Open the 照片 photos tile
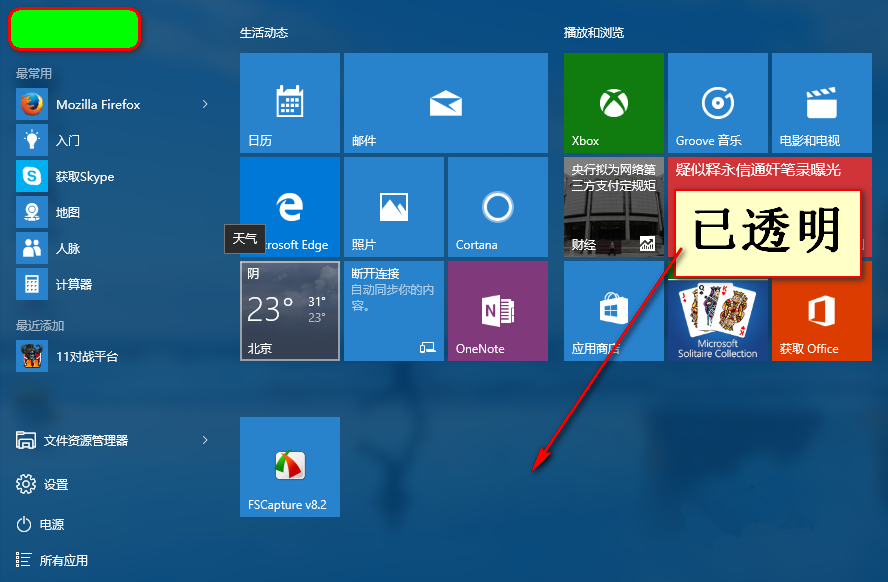Image resolution: width=888 pixels, height=582 pixels. [x=394, y=207]
